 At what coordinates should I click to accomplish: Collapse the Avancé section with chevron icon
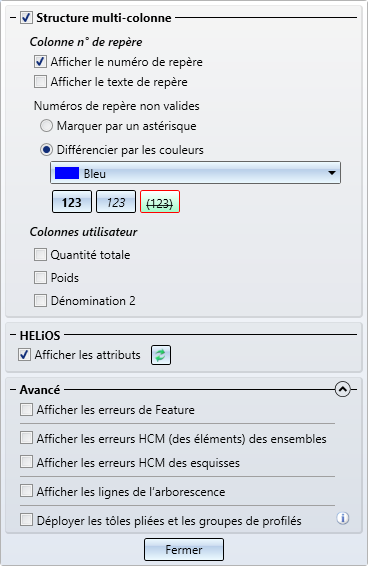(x=342, y=389)
